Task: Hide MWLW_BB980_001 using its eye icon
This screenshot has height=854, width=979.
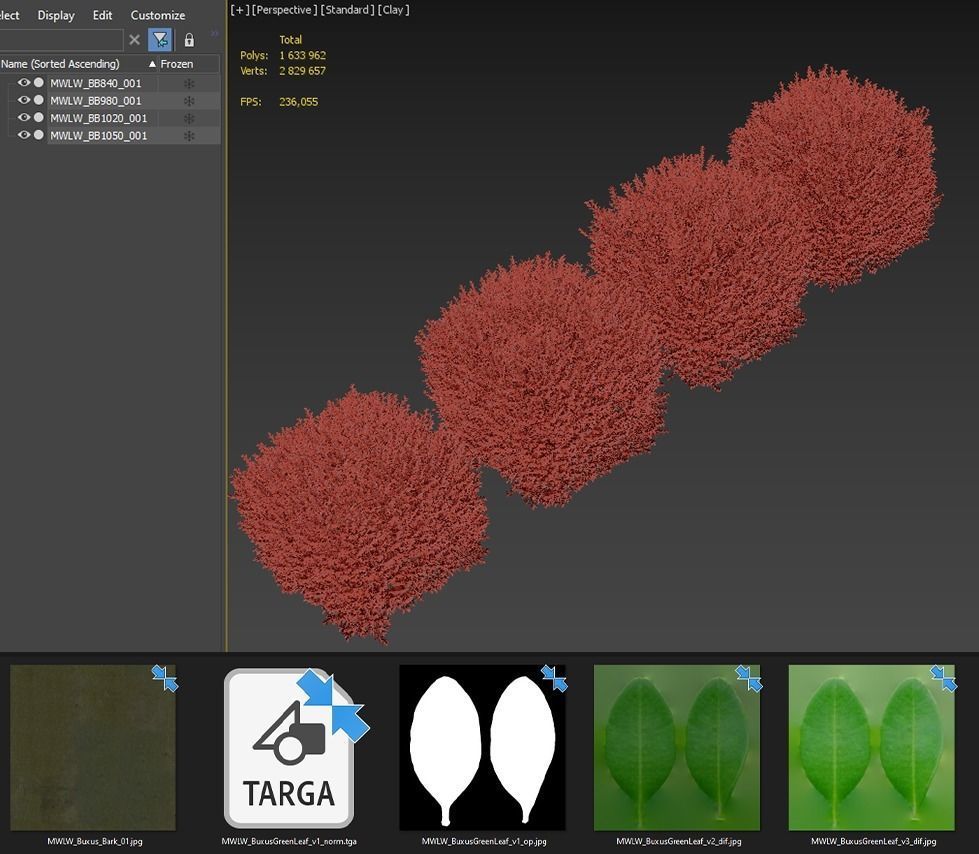Action: (24, 100)
